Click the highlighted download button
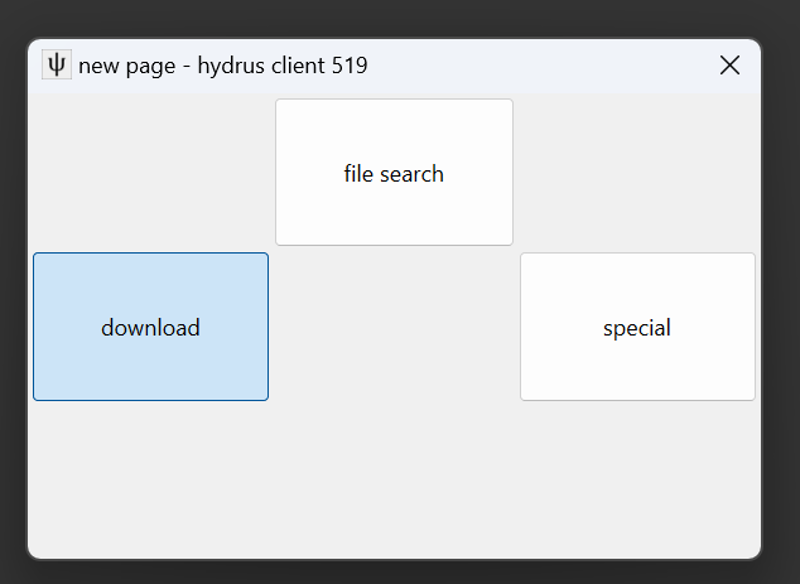Image resolution: width=800 pixels, height=584 pixels. click(x=151, y=326)
